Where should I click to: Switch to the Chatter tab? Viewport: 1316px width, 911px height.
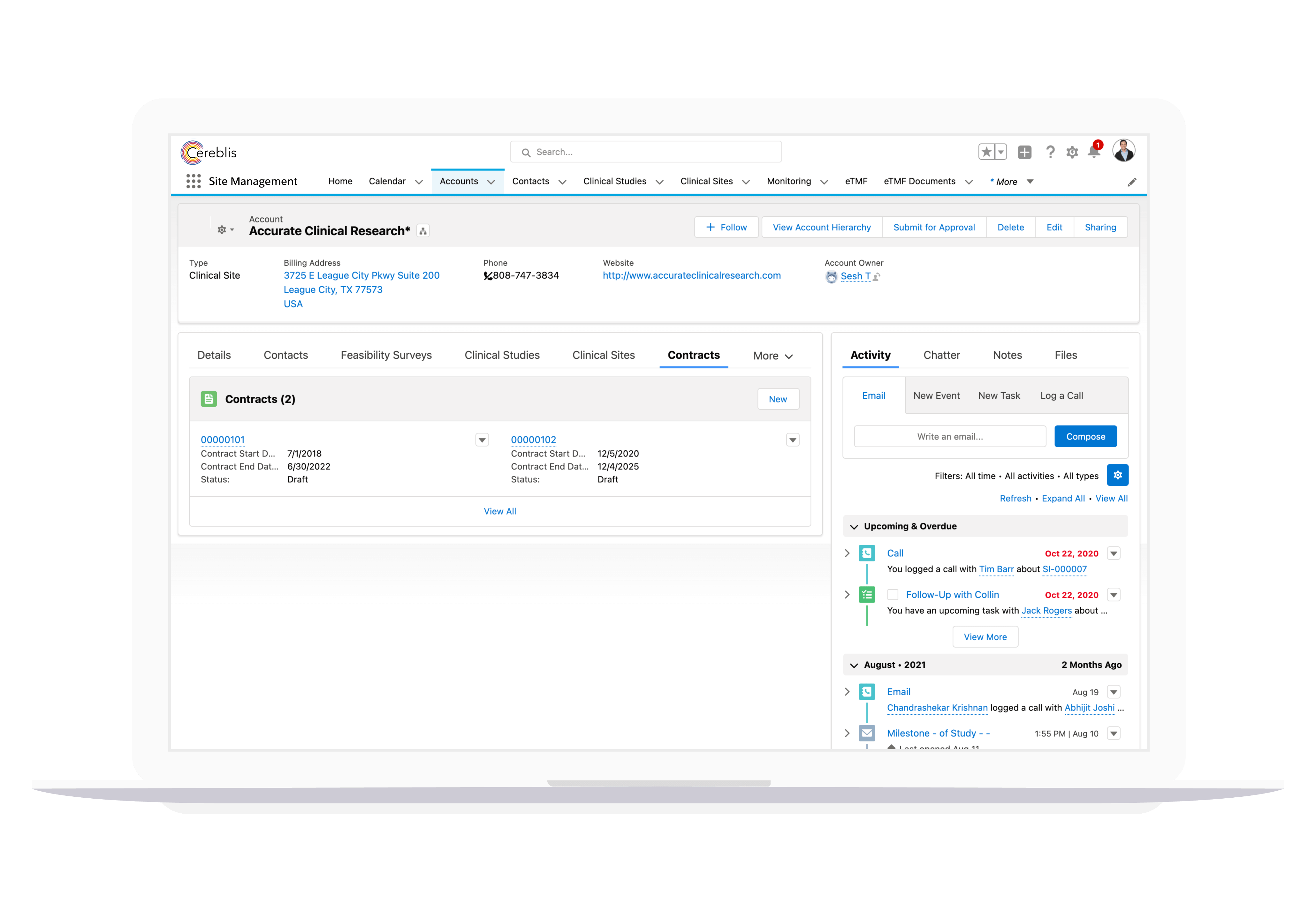(x=941, y=355)
